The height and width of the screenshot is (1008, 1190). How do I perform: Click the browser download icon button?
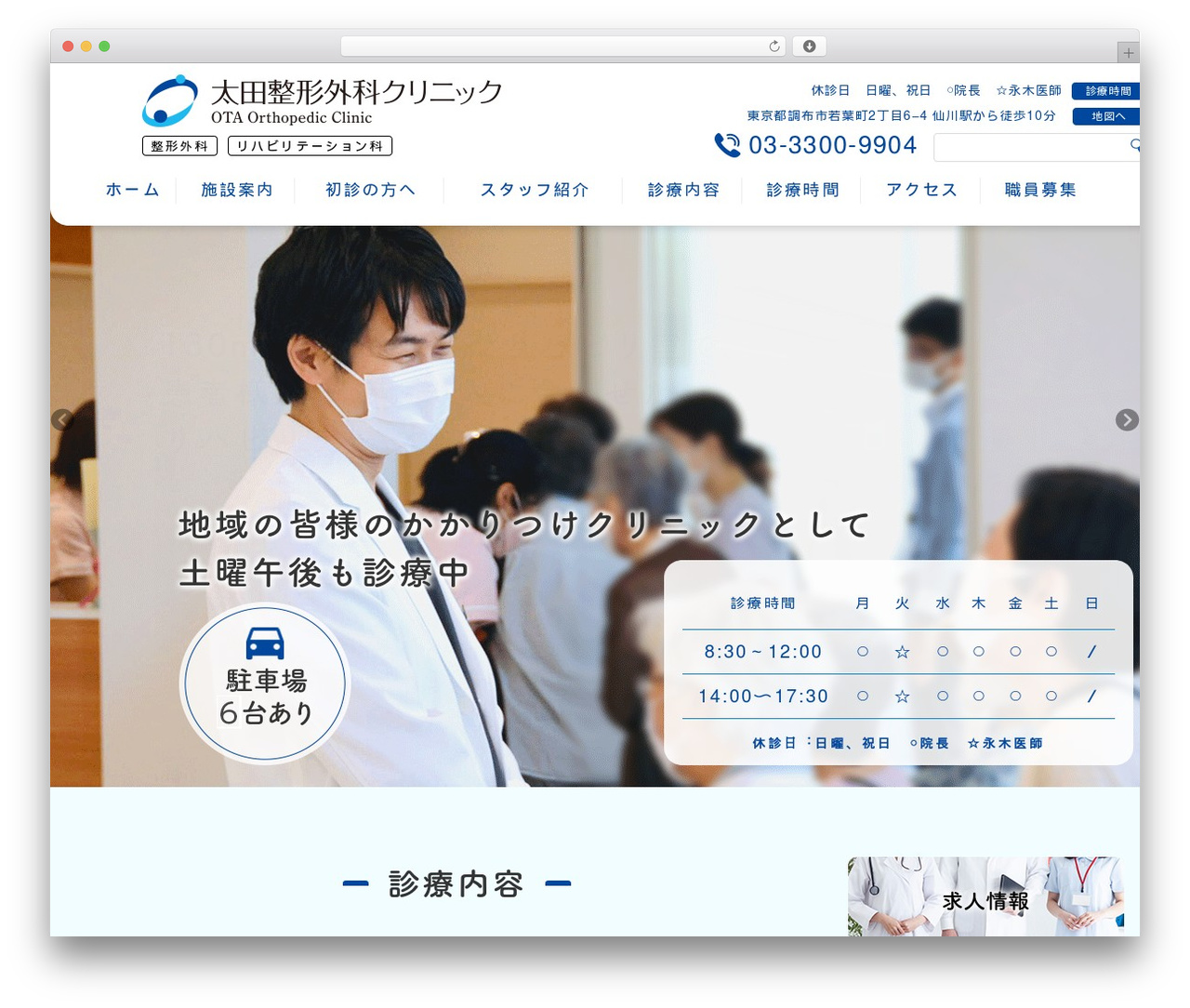tap(809, 46)
